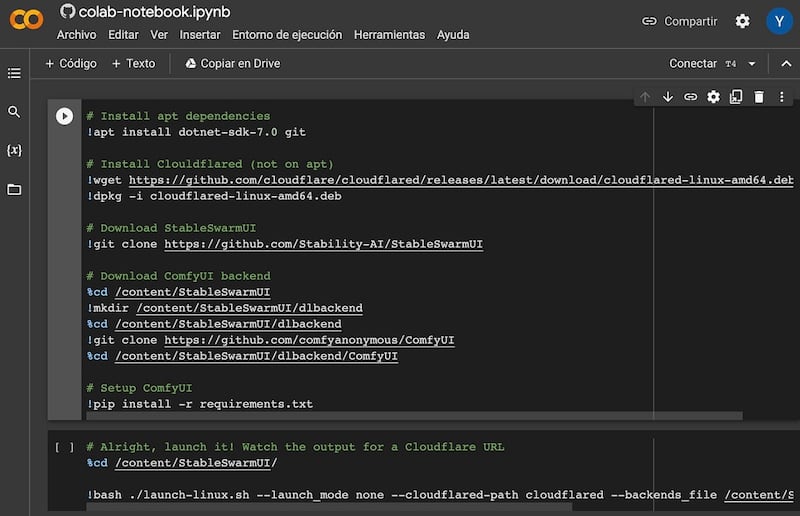Collapse the header with chevron
800x516 pixels.
tap(786, 64)
